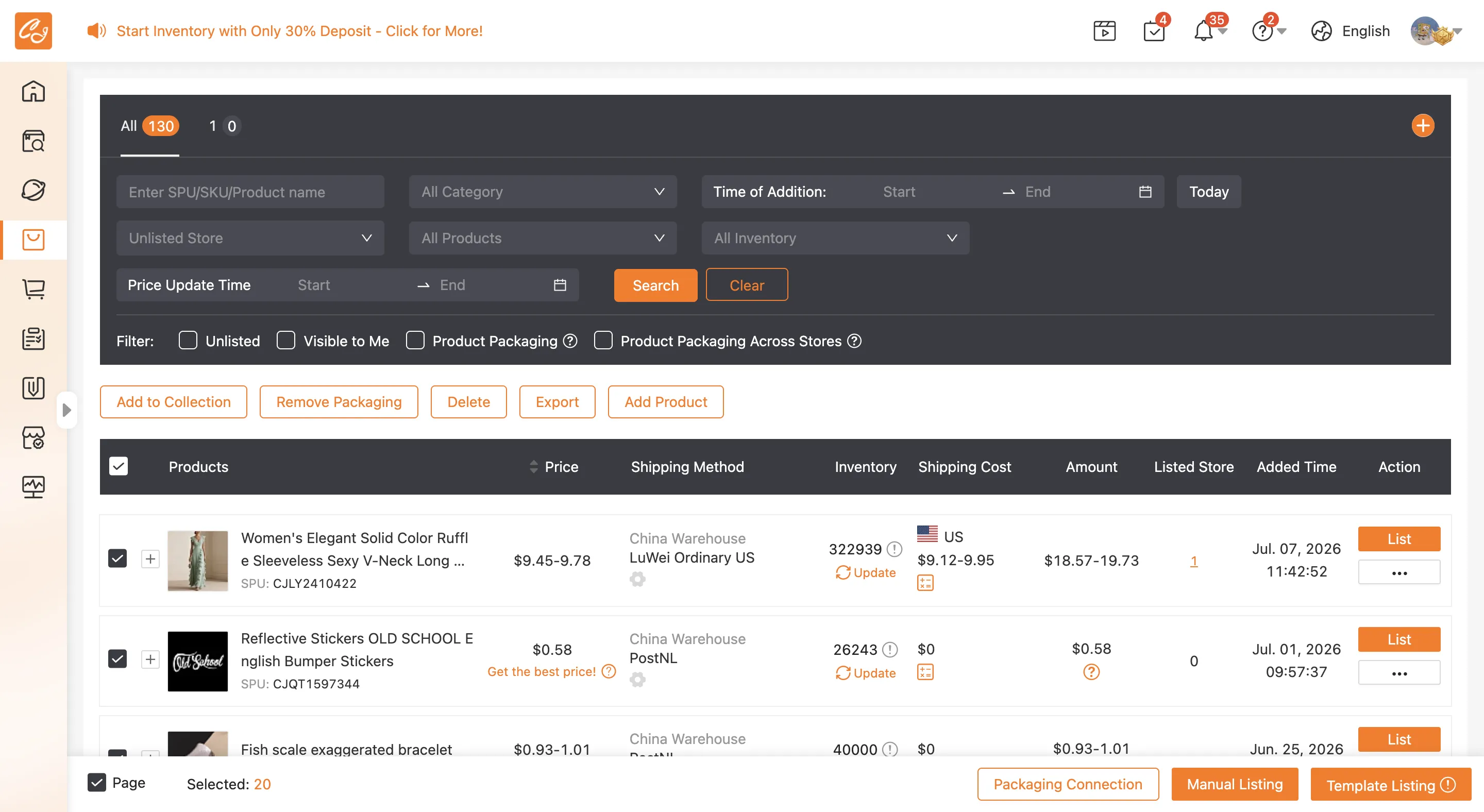Click the Search button
The height and width of the screenshot is (812, 1484).
coord(655,285)
